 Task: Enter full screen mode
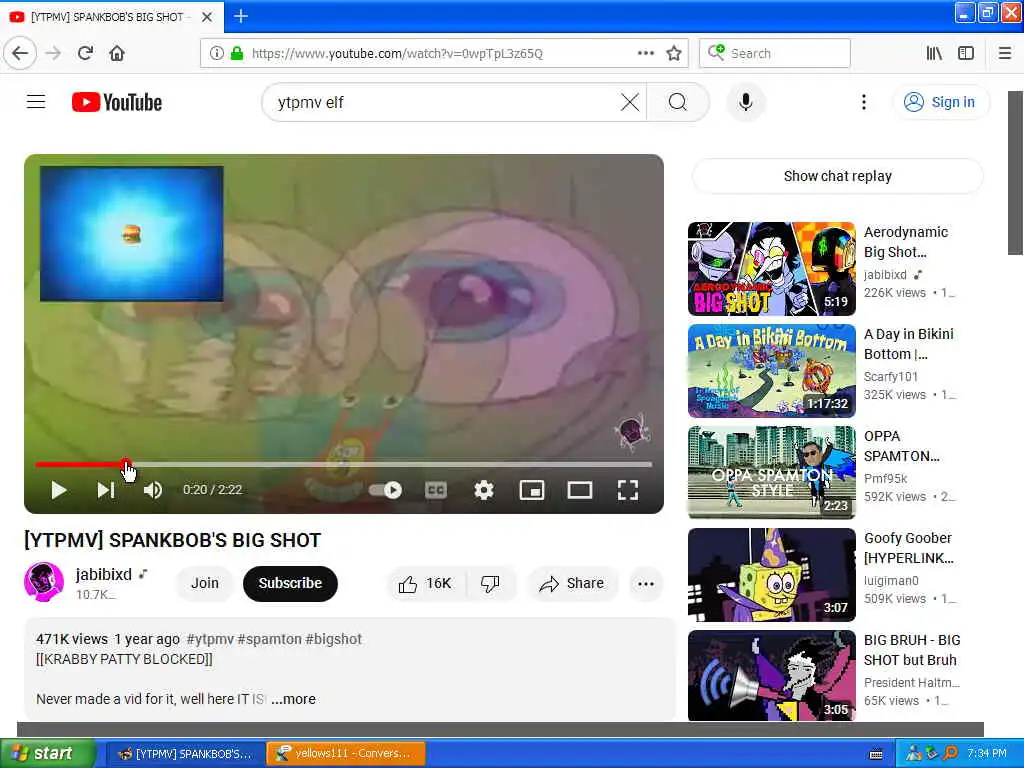[628, 490]
